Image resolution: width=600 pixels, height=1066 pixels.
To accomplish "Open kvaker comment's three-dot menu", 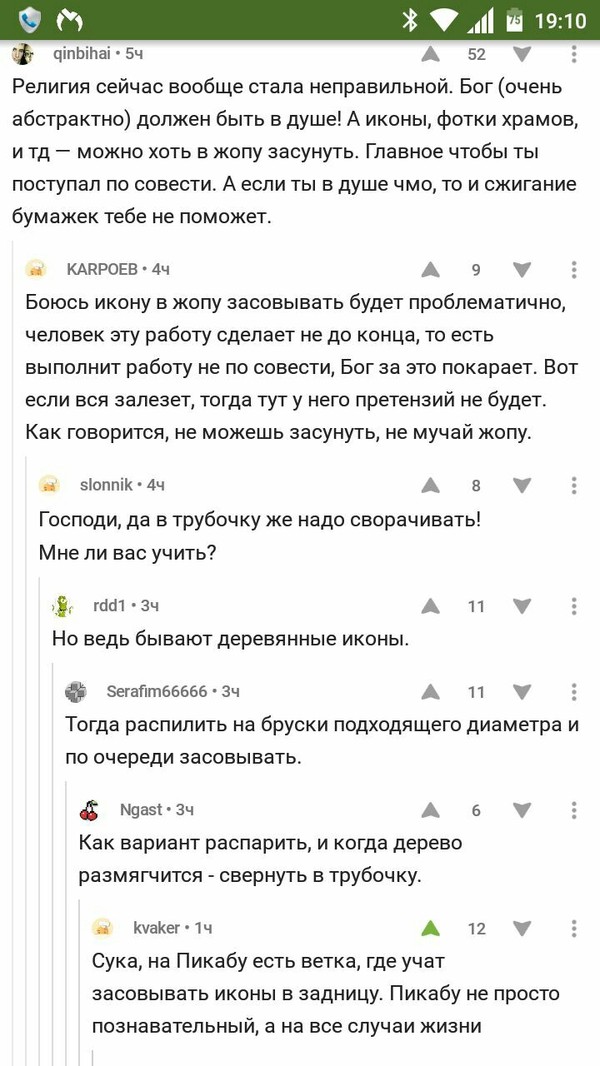I will (x=574, y=928).
